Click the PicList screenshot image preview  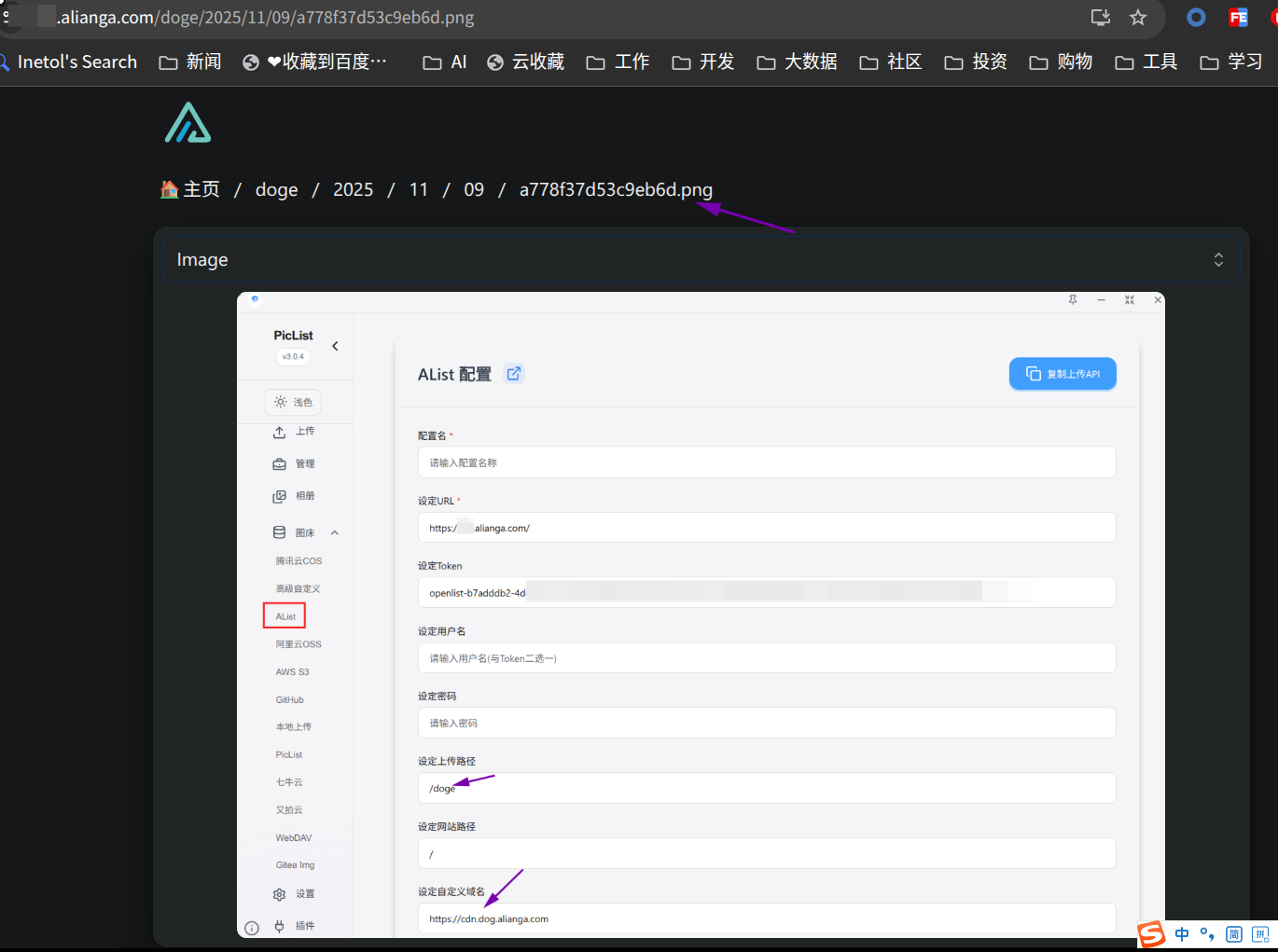[701, 614]
